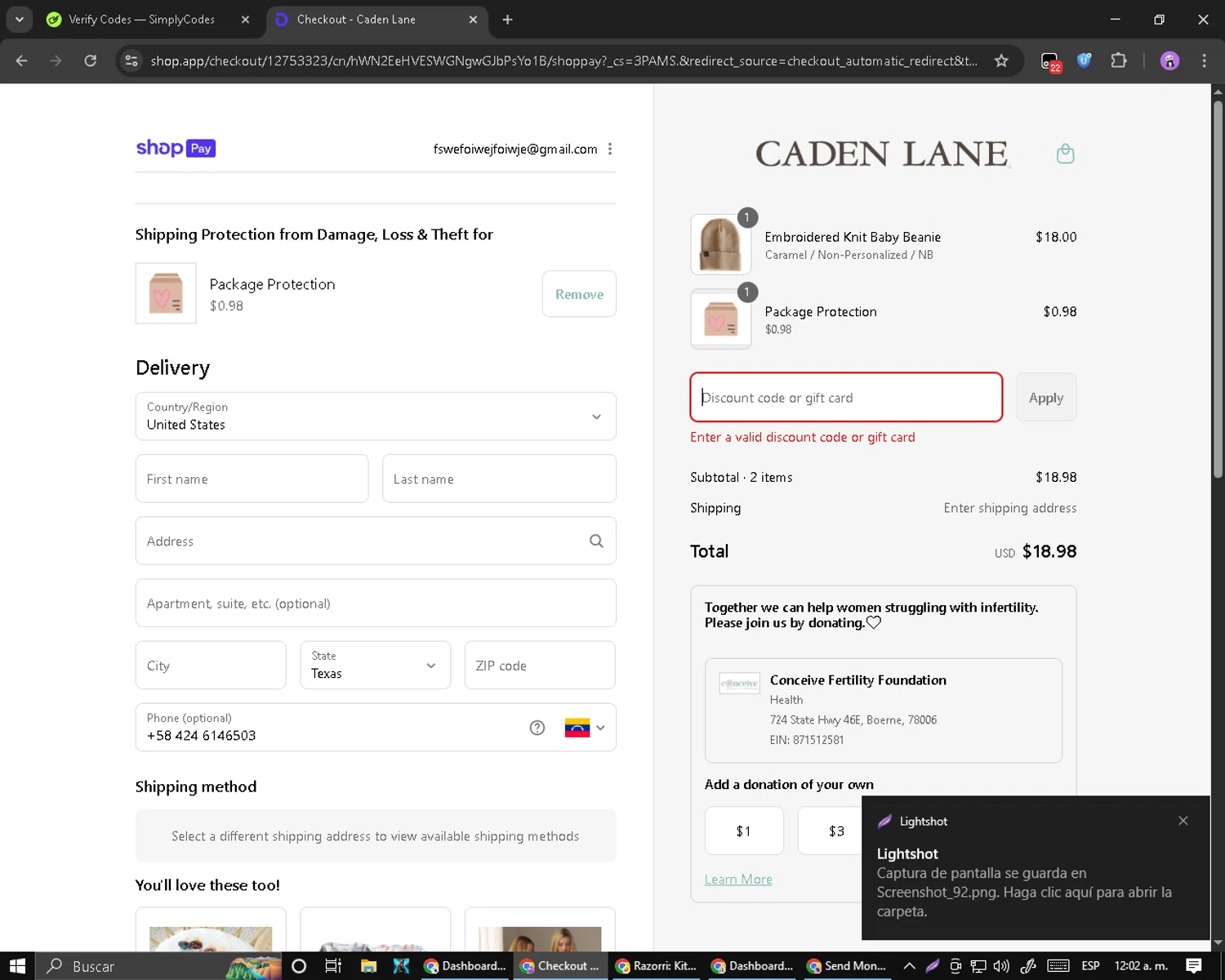Close the Checkout Caden Lane tab
Image resolution: width=1225 pixels, height=980 pixels.
pos(473,19)
